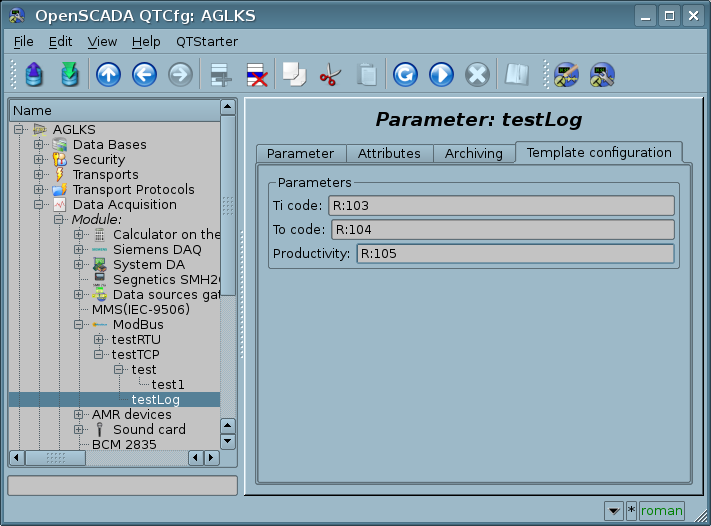Collapse the Data Acquisition tree node

pos(39,205)
